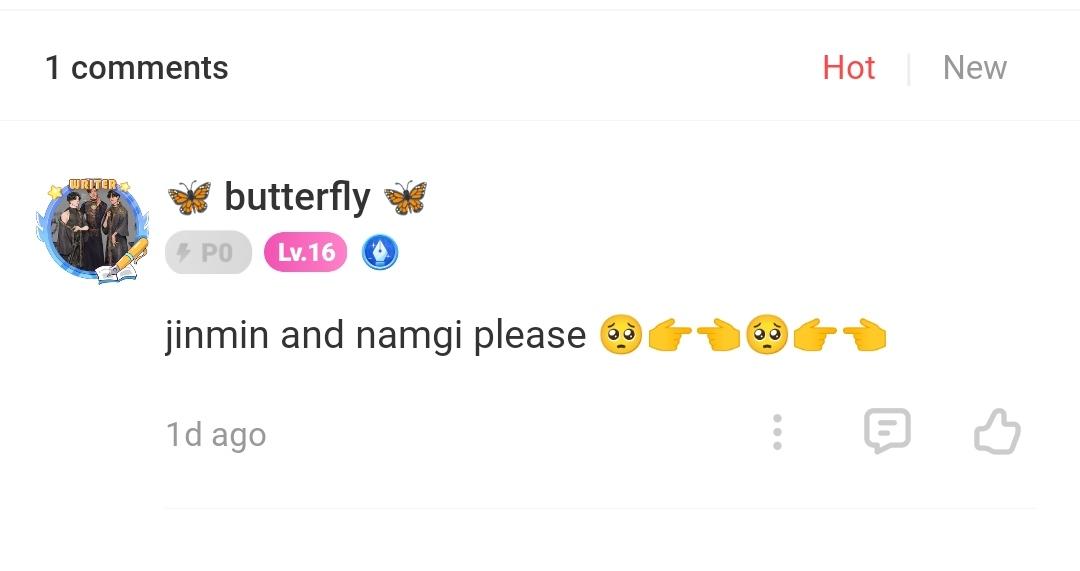Open the three-dot more options menu
Image resolution: width=1080 pixels, height=571 pixels.
tap(777, 433)
